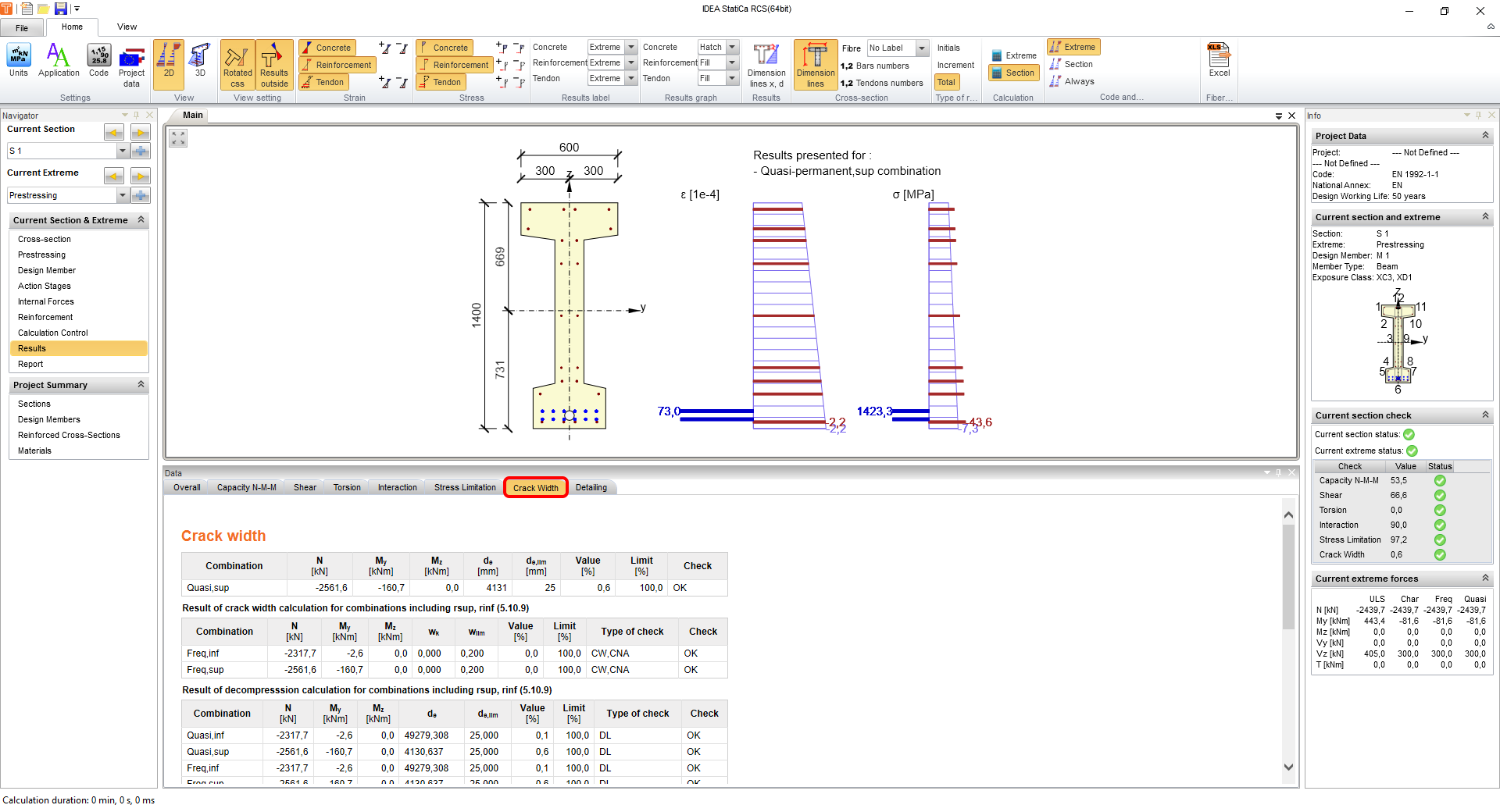
Task: Export results to Excel
Action: 1219,61
